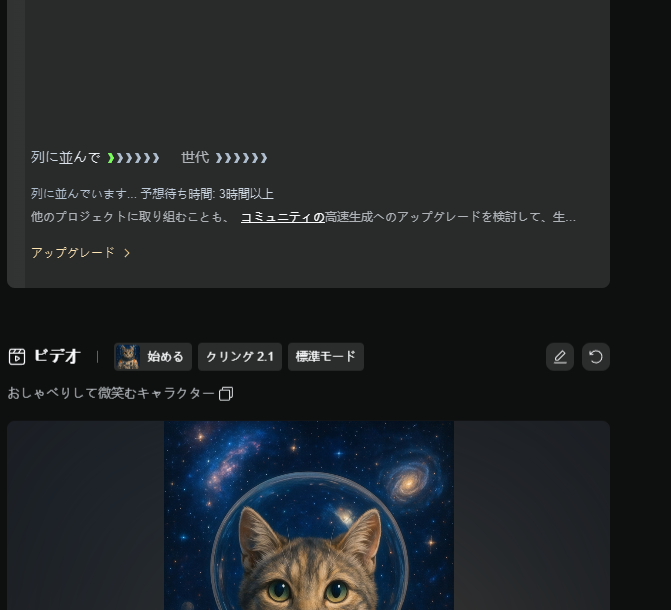Click the 世代 progress chevrons
Image resolution: width=671 pixels, height=610 pixels.
pos(241,158)
